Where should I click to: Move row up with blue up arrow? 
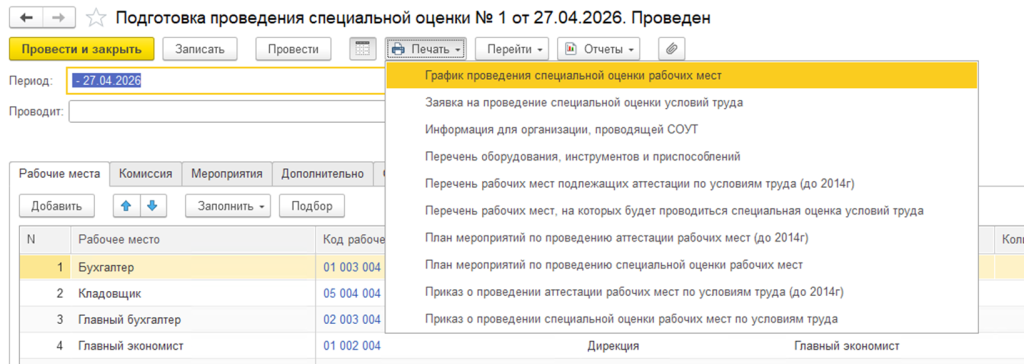click(x=126, y=206)
